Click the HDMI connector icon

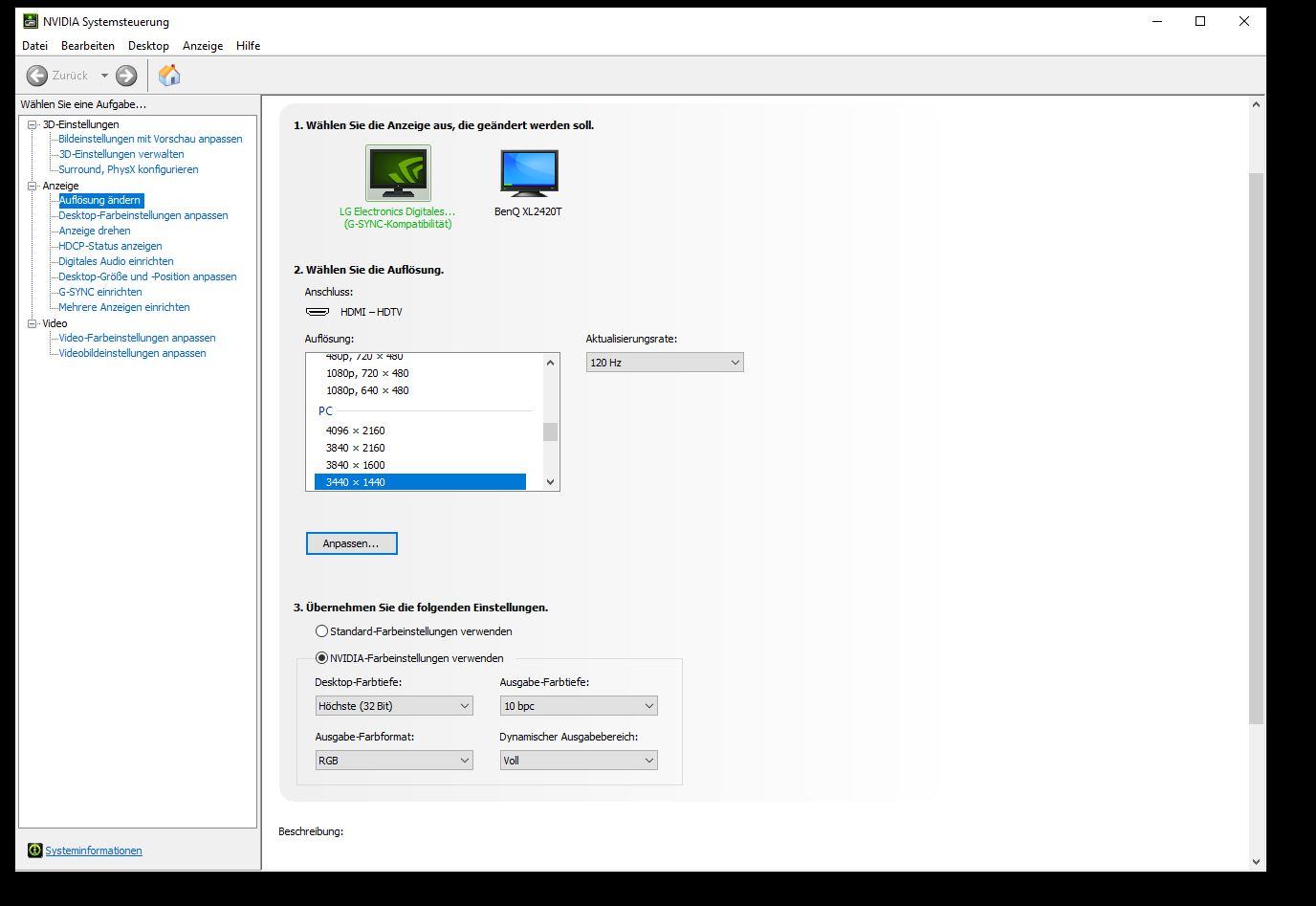click(x=318, y=312)
